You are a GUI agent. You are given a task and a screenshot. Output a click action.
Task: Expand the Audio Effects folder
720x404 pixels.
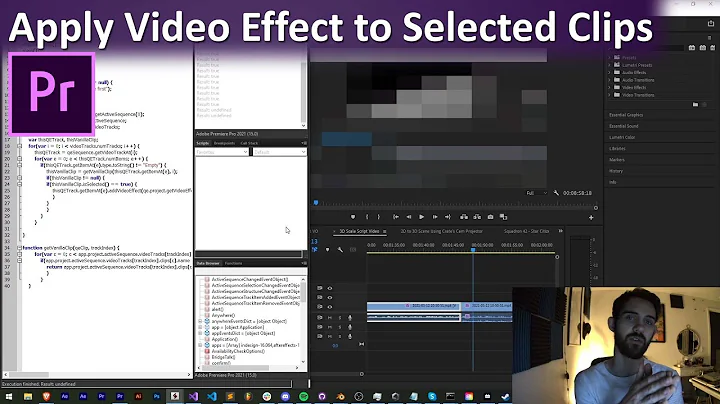tap(610, 73)
